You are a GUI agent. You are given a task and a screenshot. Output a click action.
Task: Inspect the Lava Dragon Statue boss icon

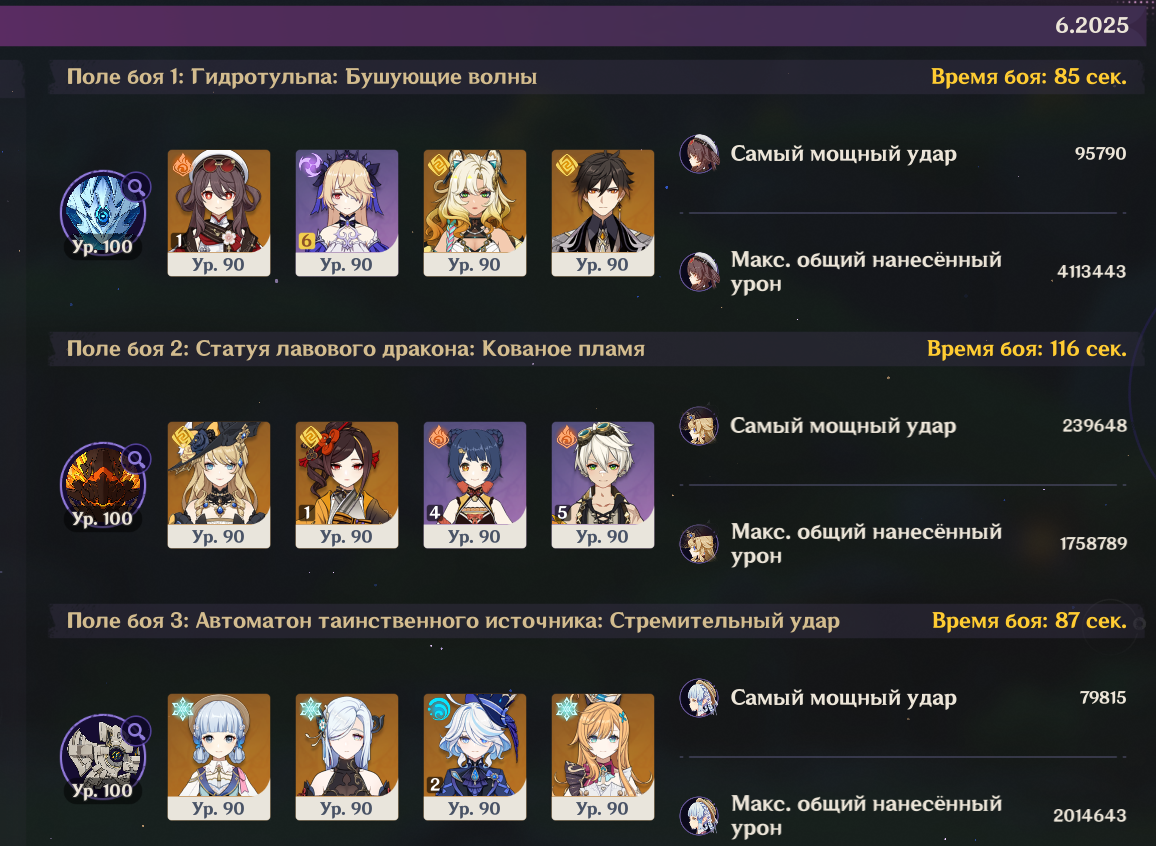[x=102, y=484]
